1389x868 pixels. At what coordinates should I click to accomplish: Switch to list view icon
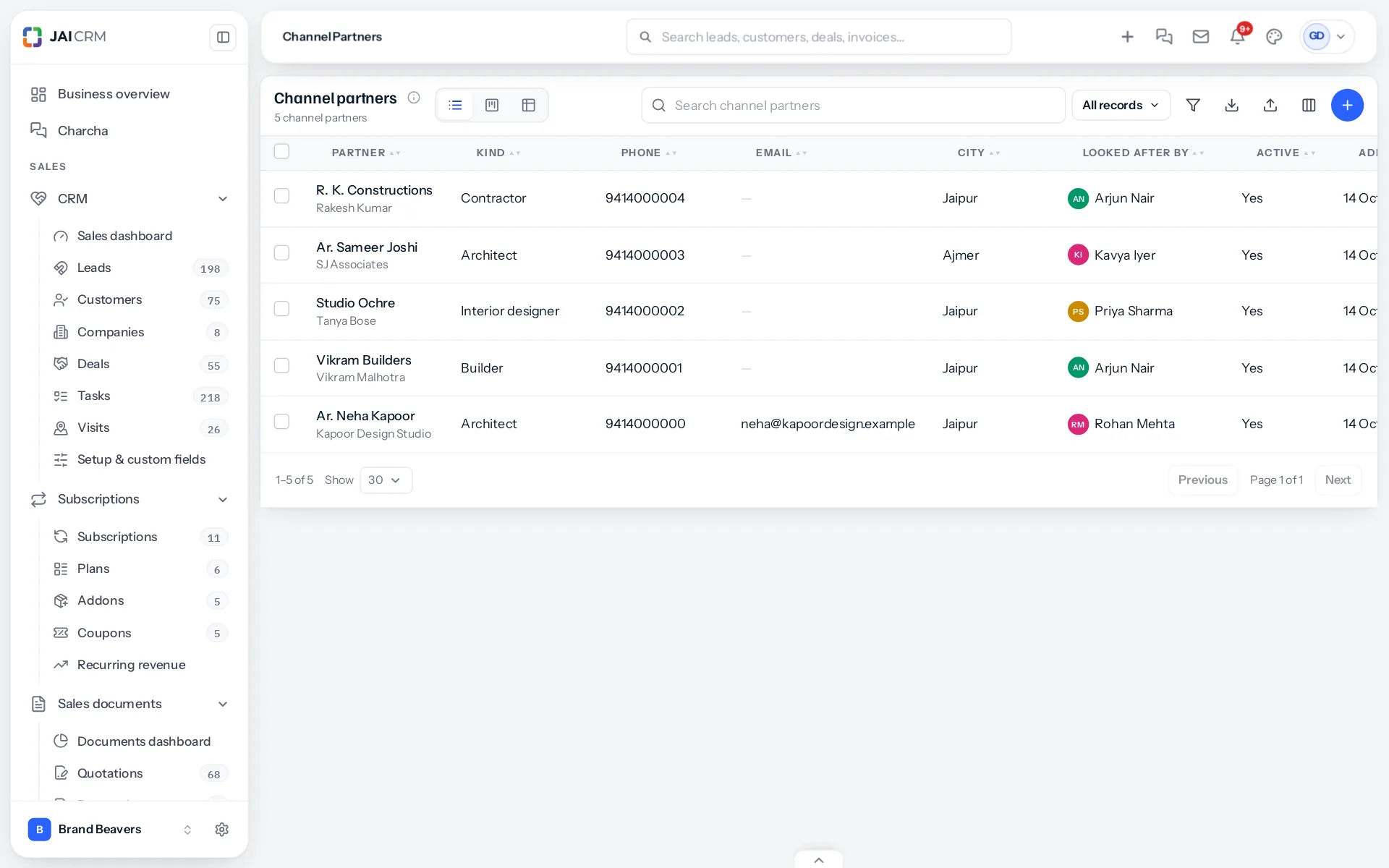[x=455, y=106]
